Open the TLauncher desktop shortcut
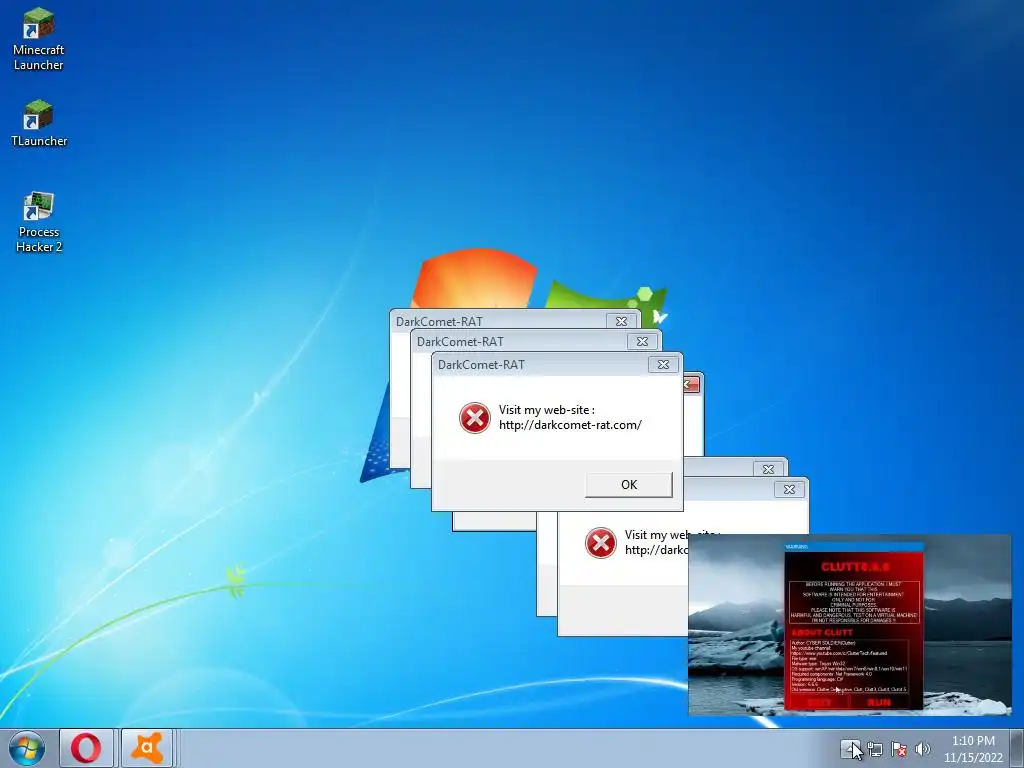1024x768 pixels. click(39, 123)
